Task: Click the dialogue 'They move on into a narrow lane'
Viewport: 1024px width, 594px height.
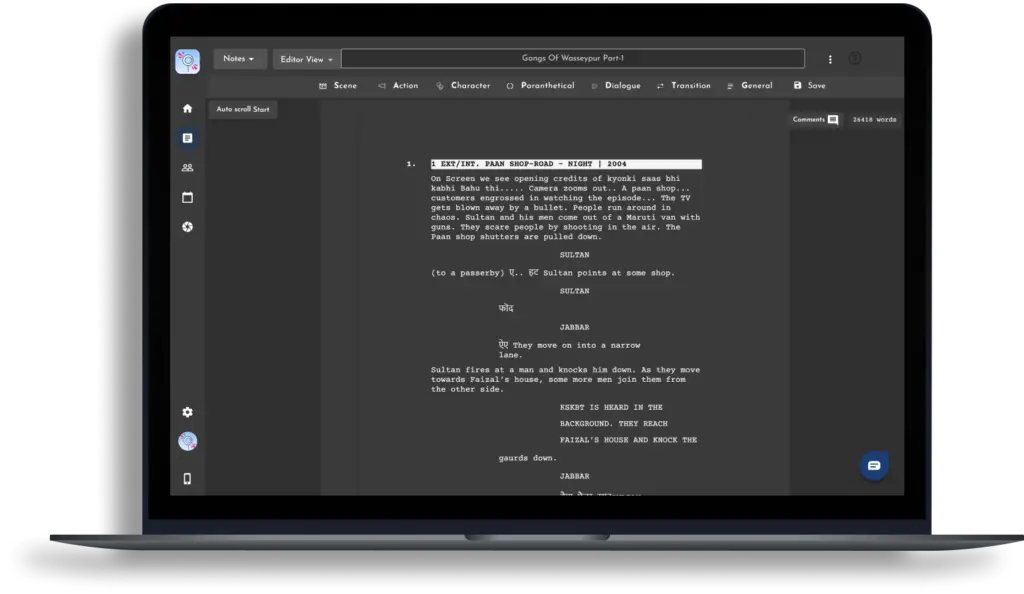Action: pos(569,349)
